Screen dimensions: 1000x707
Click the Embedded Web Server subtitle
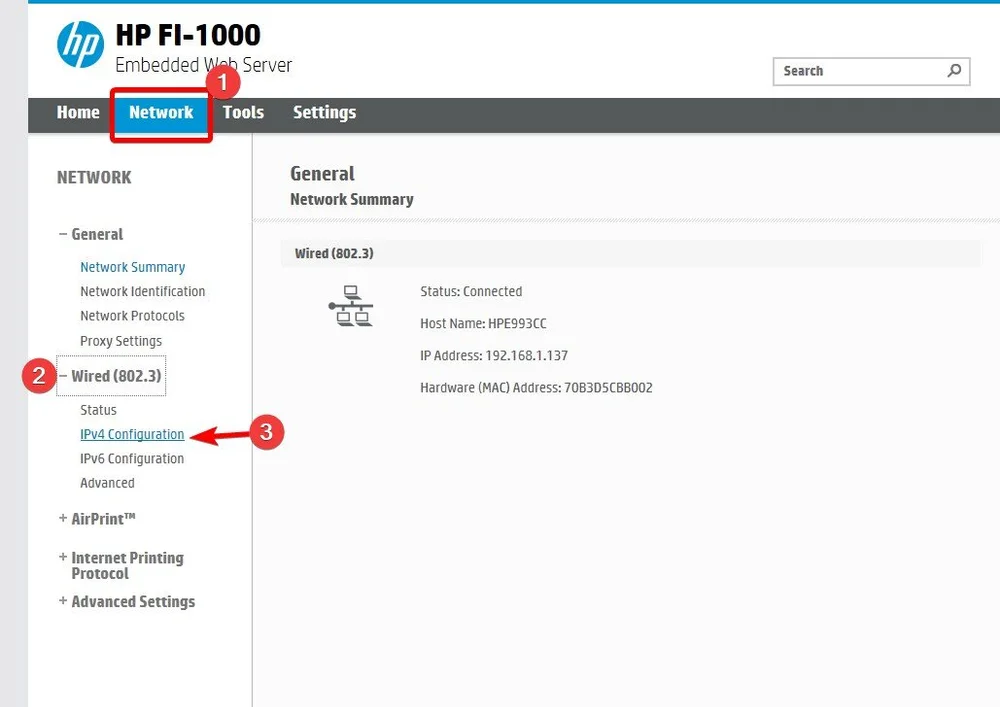point(203,65)
